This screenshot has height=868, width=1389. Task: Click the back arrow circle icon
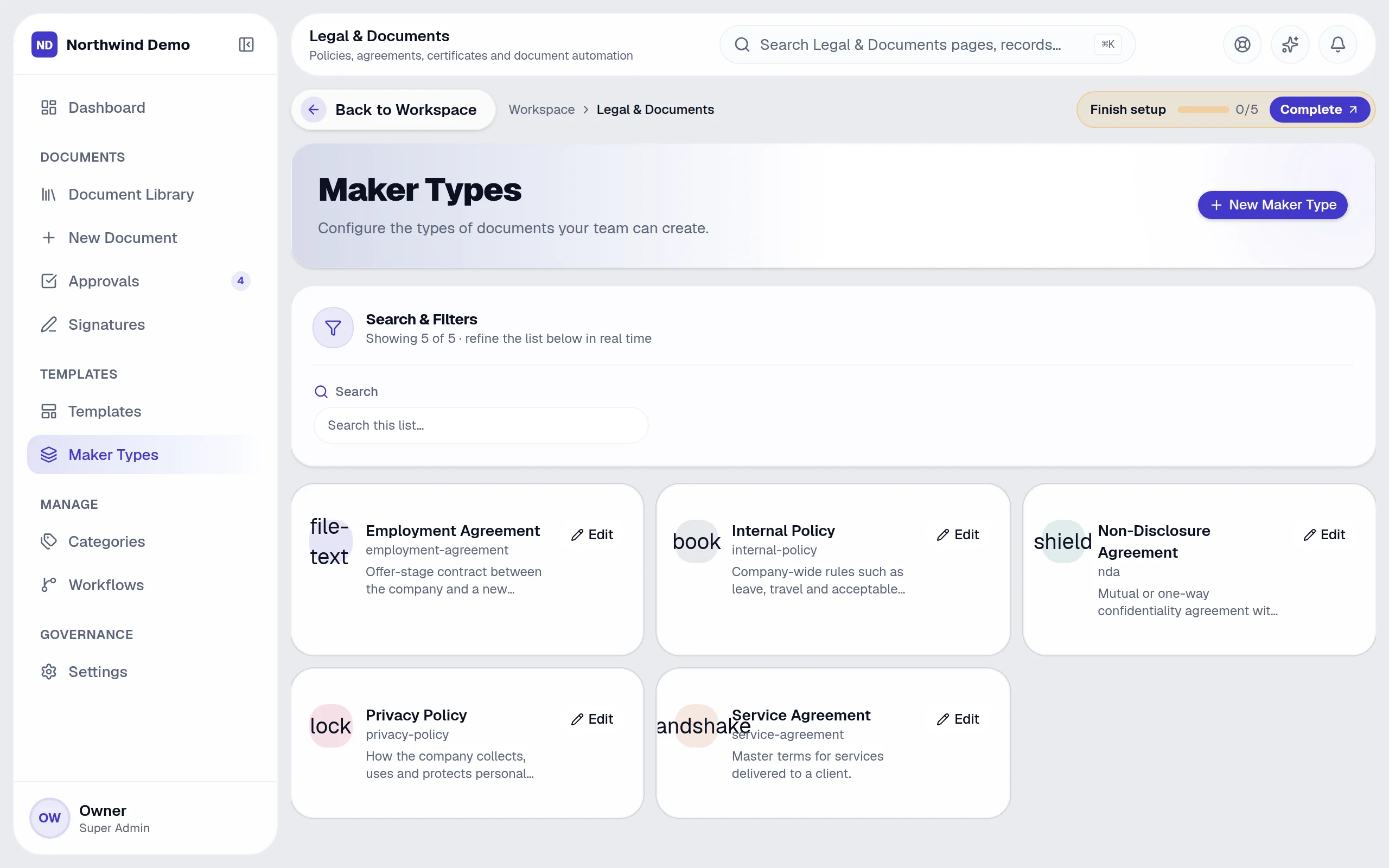(x=314, y=110)
